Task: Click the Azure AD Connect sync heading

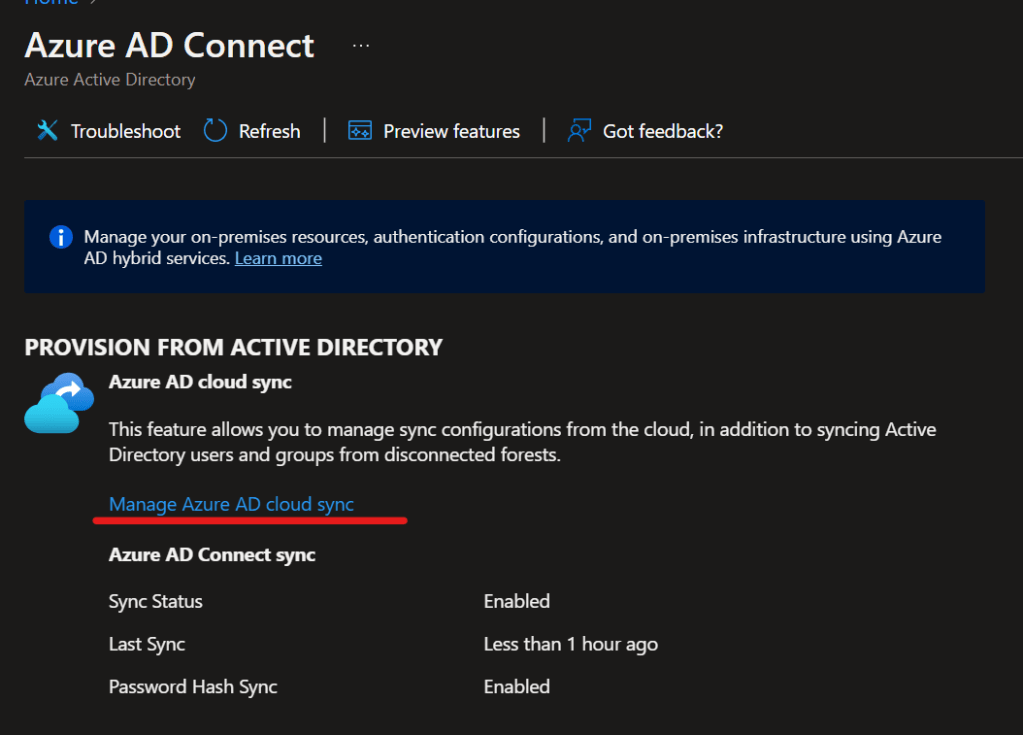Action: click(x=212, y=554)
